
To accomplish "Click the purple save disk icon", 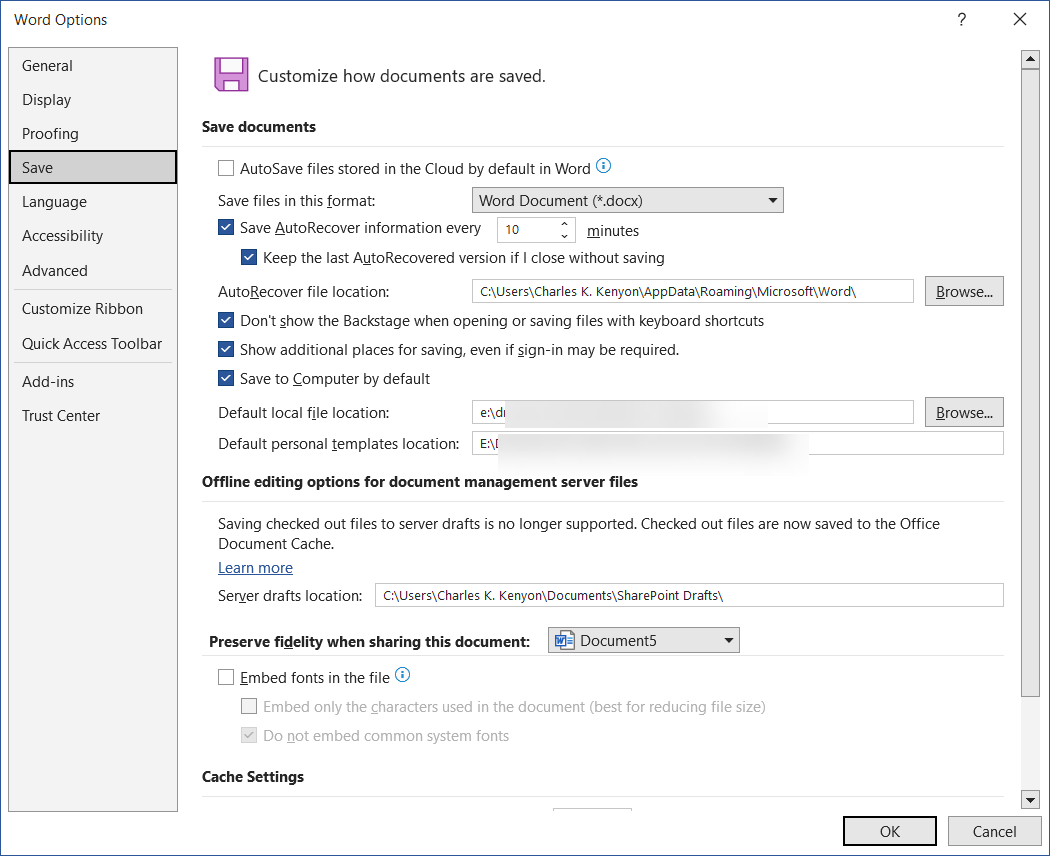I will [229, 74].
